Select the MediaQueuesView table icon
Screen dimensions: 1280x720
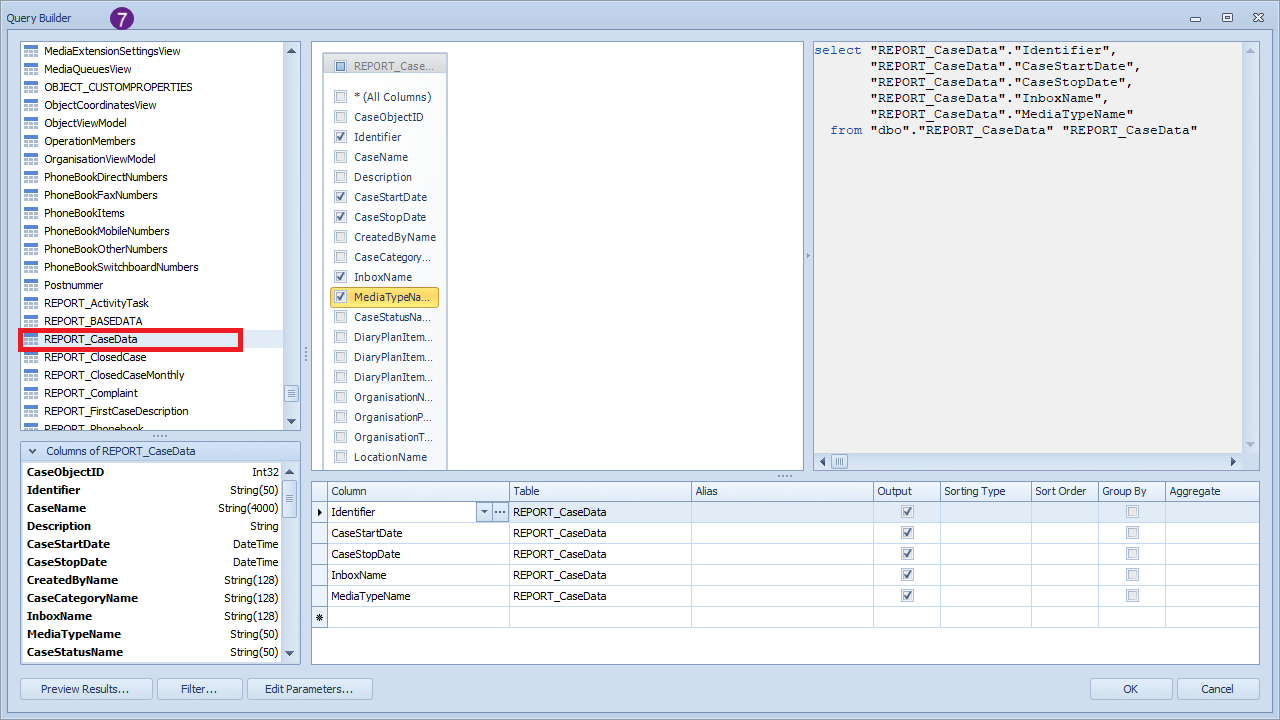[31, 69]
